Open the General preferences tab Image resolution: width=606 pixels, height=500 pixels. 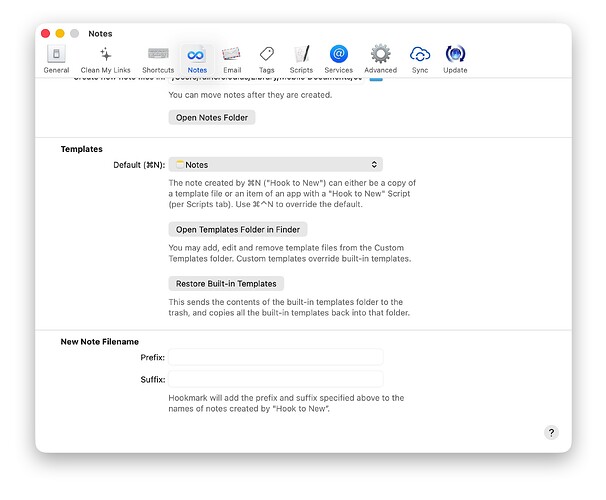(56, 59)
